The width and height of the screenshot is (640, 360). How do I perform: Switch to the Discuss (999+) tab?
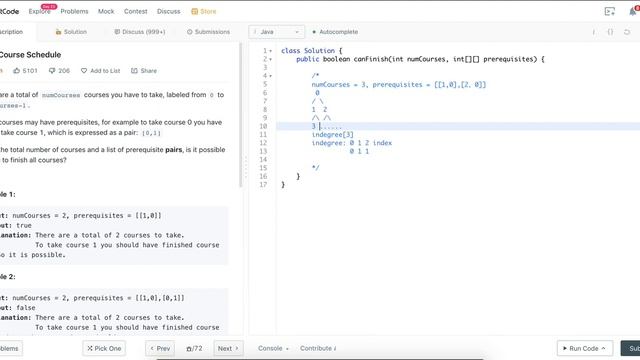coord(140,32)
